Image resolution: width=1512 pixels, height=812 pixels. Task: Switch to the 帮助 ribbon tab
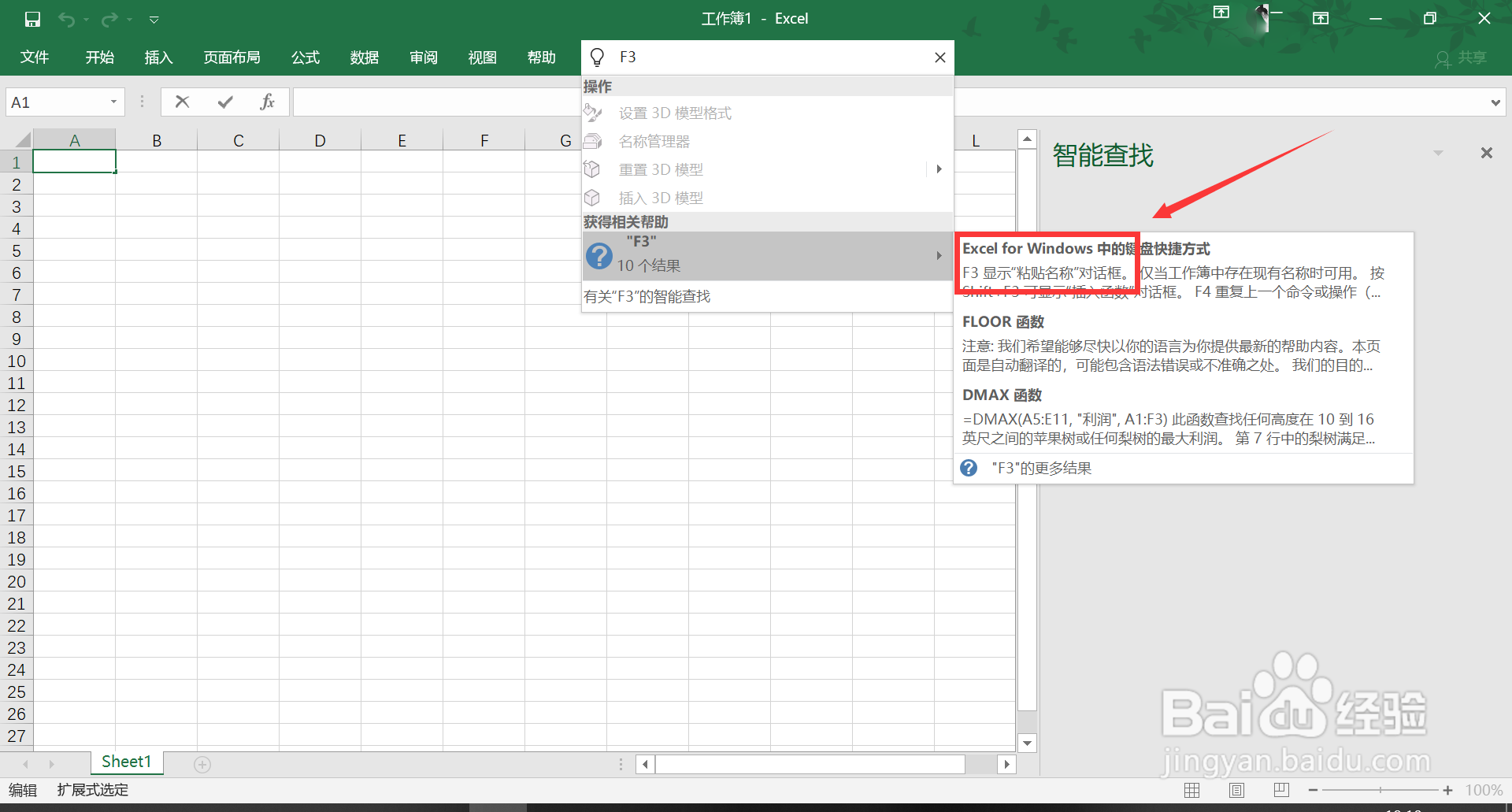click(x=542, y=57)
